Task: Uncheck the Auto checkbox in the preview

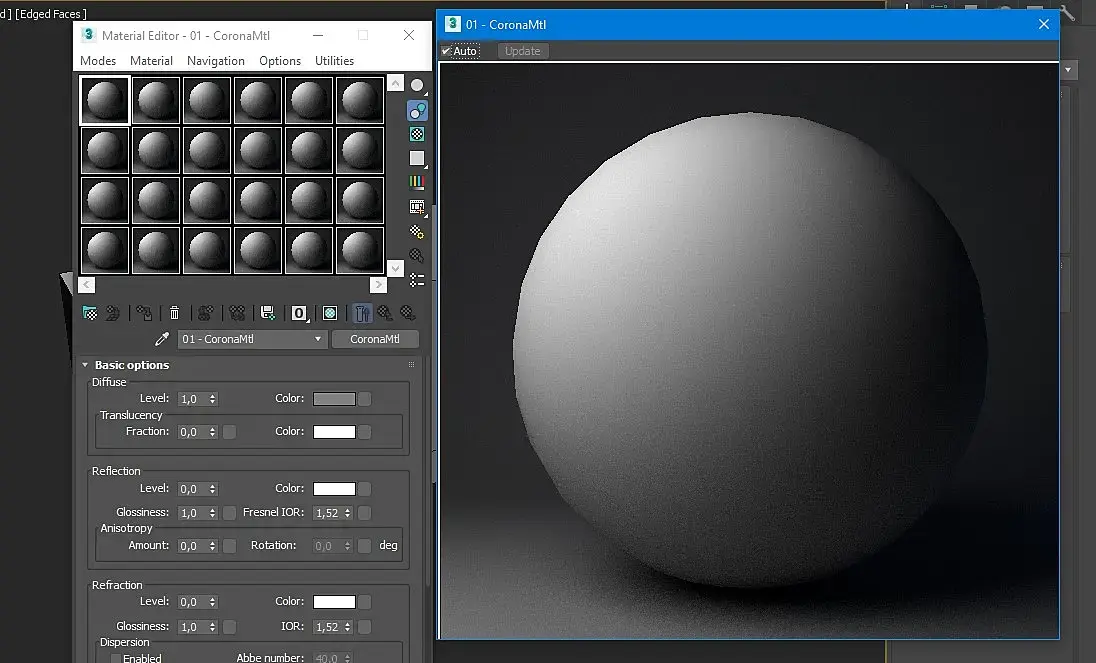Action: (x=446, y=51)
